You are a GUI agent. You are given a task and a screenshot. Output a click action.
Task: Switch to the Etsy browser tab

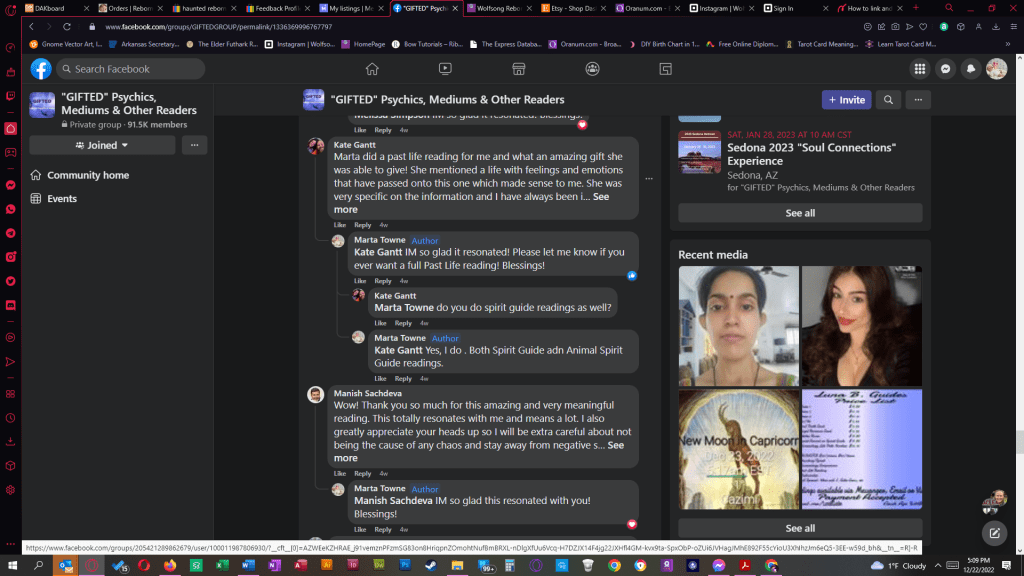573,8
